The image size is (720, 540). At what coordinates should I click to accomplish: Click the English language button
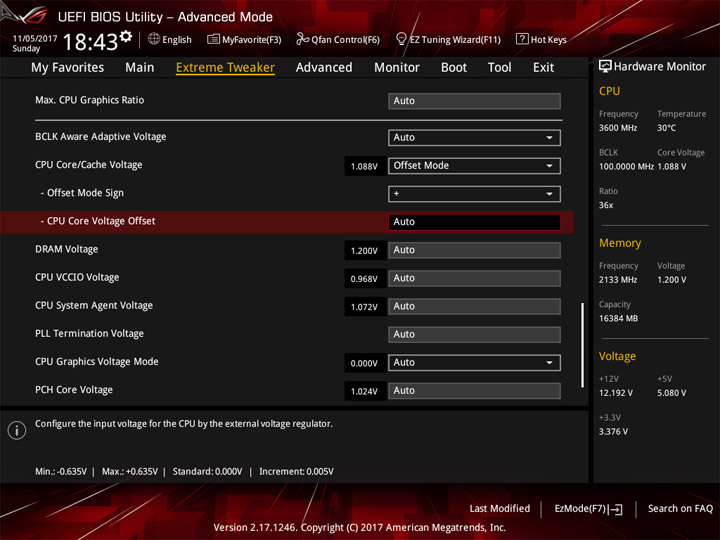click(x=170, y=39)
